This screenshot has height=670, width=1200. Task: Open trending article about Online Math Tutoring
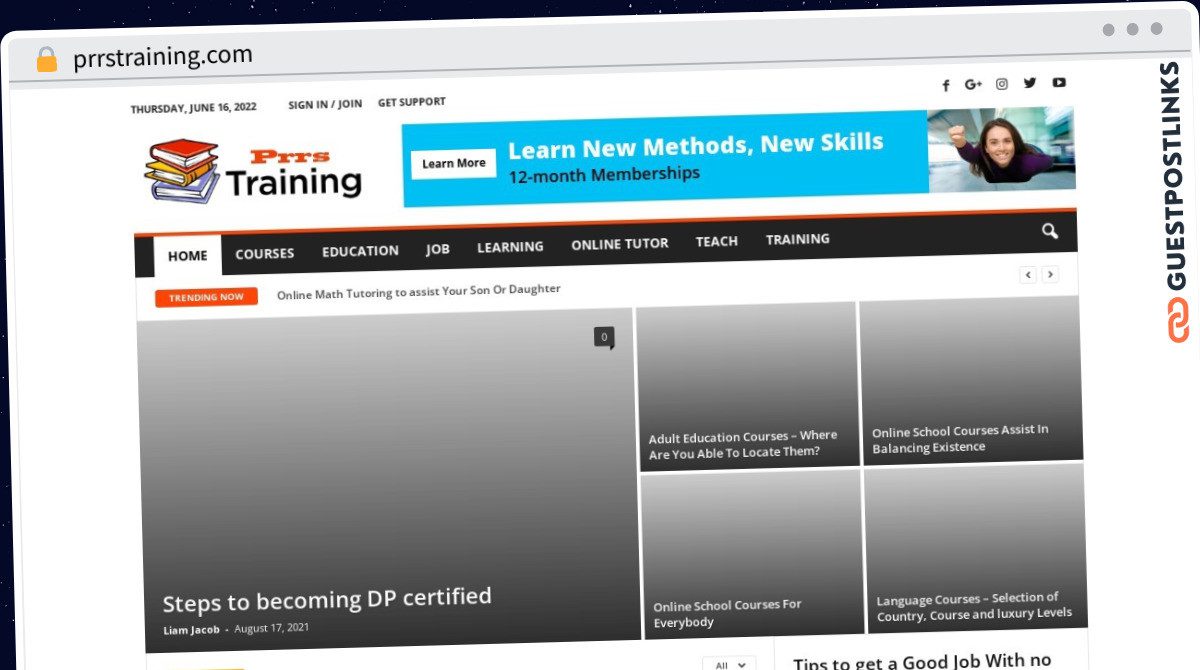tap(418, 290)
